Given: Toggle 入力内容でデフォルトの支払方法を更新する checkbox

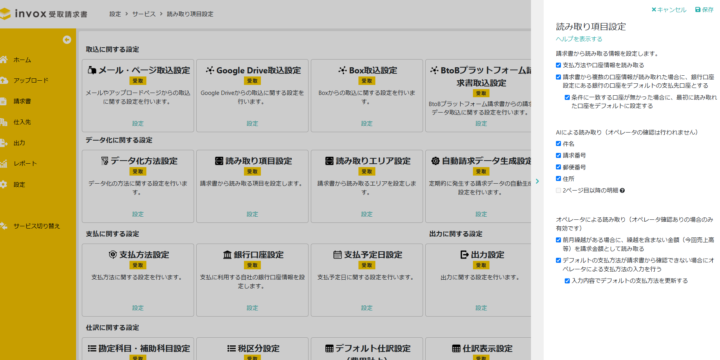Looking at the screenshot, I should coord(567,281).
